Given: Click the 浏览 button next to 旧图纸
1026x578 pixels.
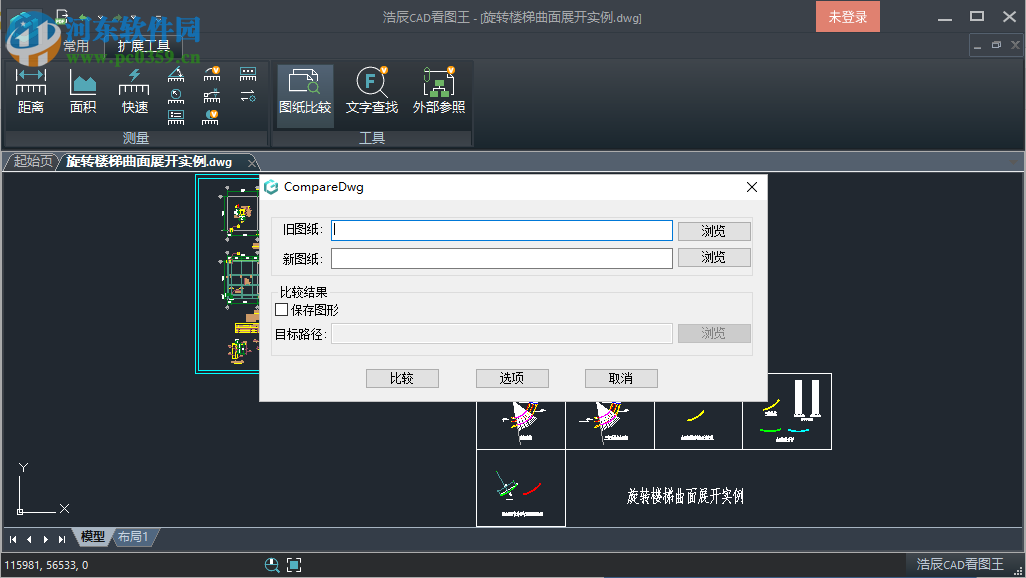Looking at the screenshot, I should [714, 230].
